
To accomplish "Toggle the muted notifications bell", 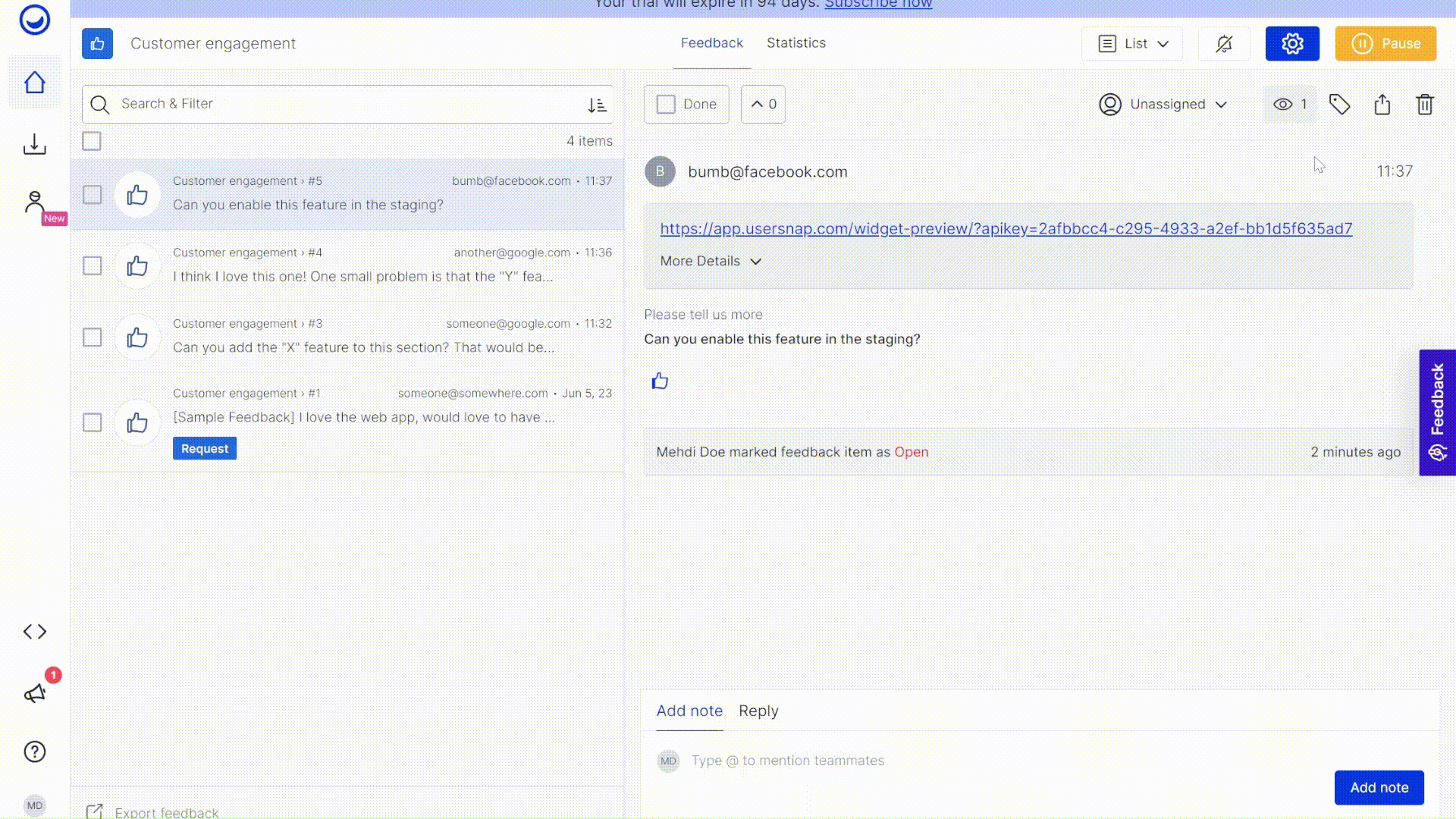I will (1223, 44).
